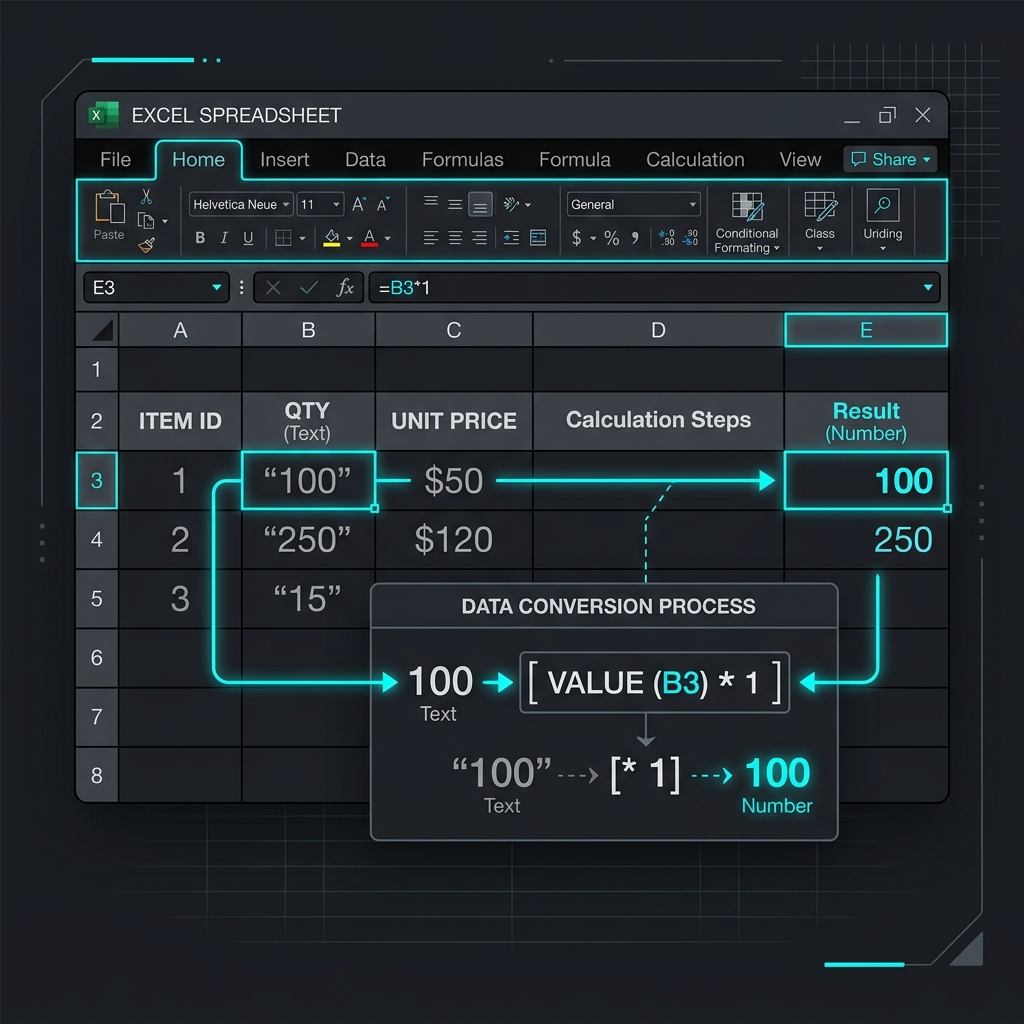
Task: Toggle Bold formatting
Action: click(200, 238)
